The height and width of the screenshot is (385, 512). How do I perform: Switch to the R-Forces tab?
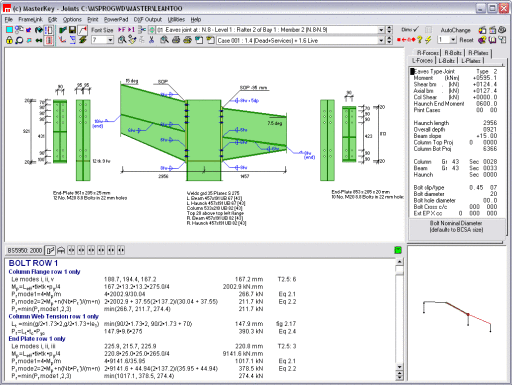428,53
